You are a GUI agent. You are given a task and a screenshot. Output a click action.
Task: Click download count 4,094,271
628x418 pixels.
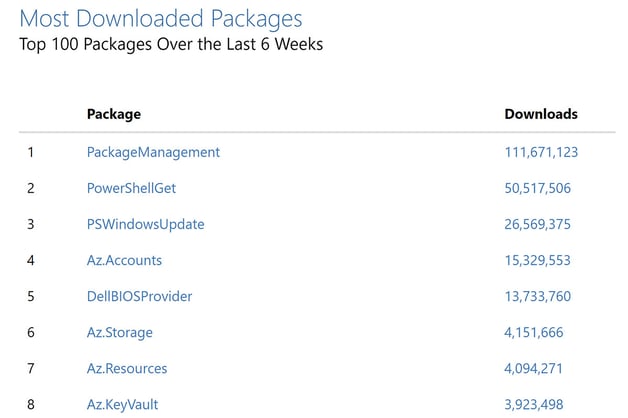pyautogui.click(x=533, y=368)
